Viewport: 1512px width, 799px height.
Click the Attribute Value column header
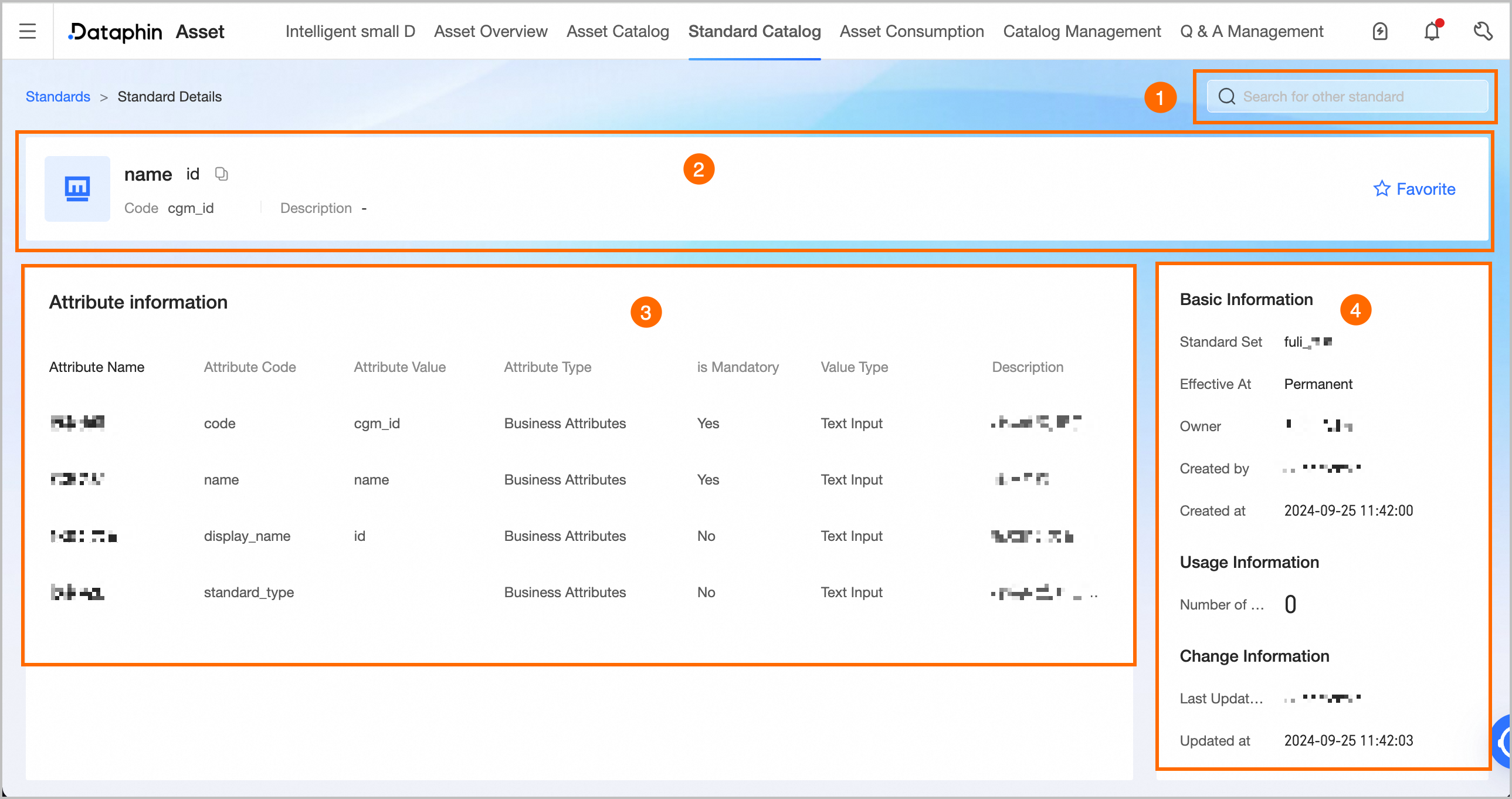[x=400, y=367]
